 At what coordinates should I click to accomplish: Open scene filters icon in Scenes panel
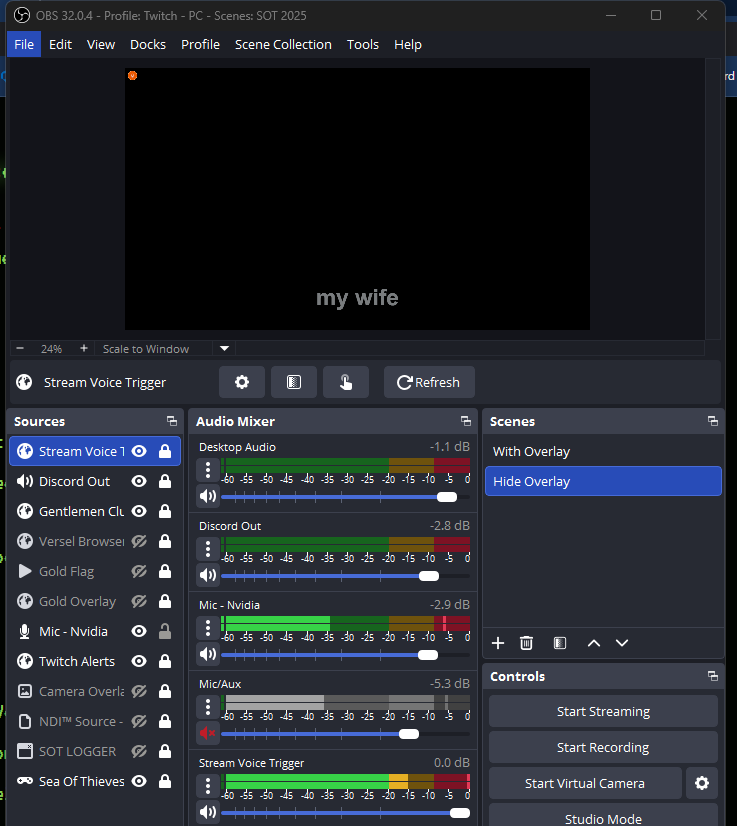[560, 643]
